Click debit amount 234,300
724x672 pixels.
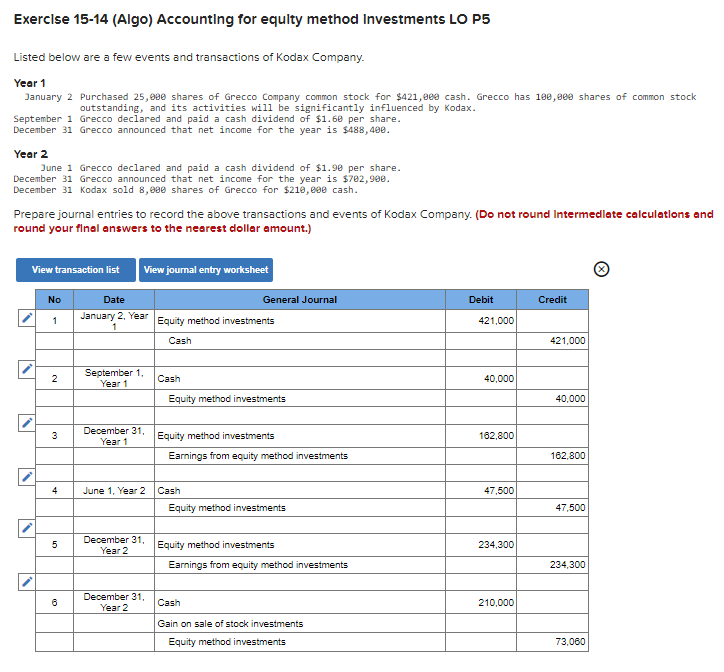[481, 545]
